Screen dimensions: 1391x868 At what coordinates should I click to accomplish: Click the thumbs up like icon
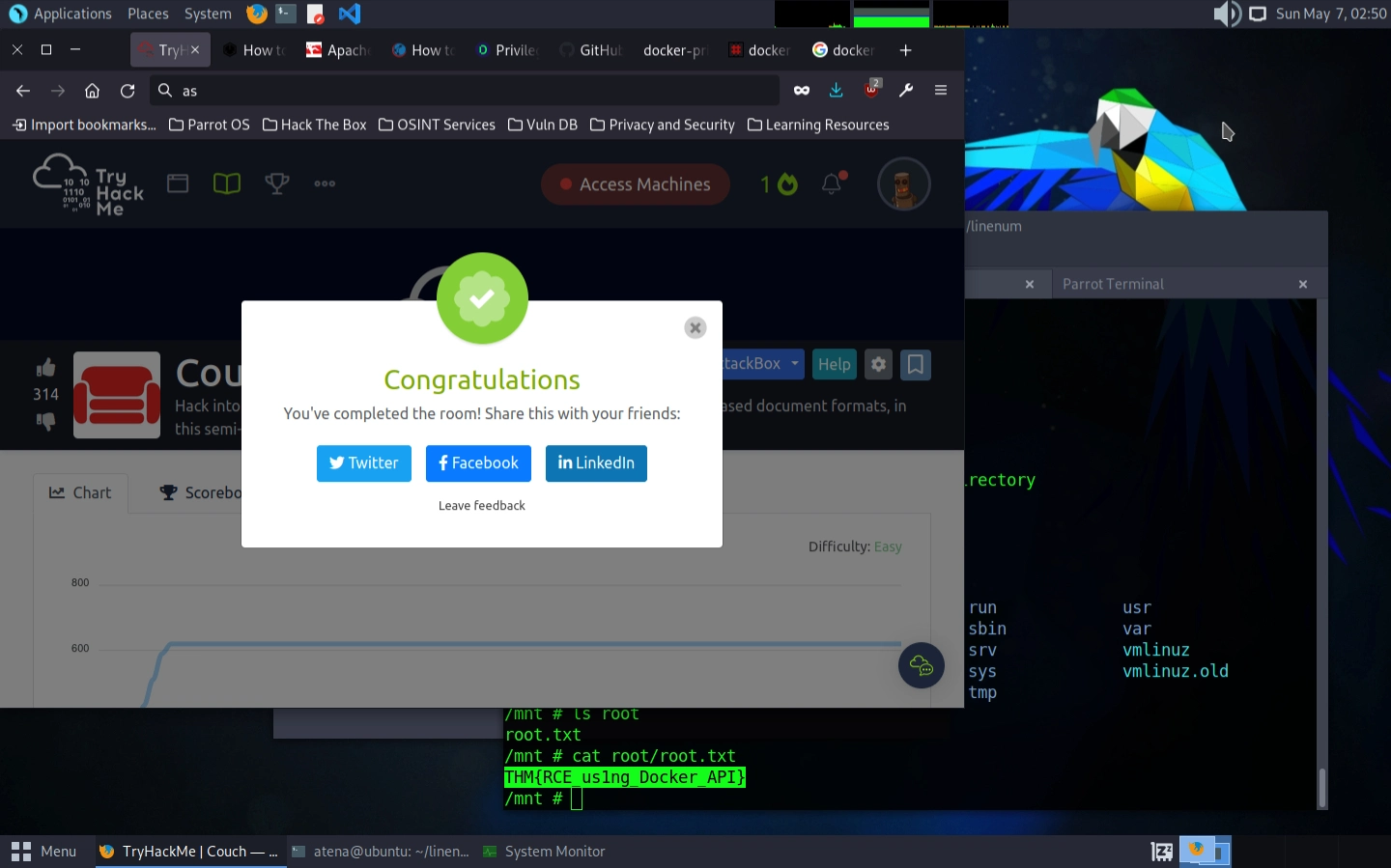[45, 368]
